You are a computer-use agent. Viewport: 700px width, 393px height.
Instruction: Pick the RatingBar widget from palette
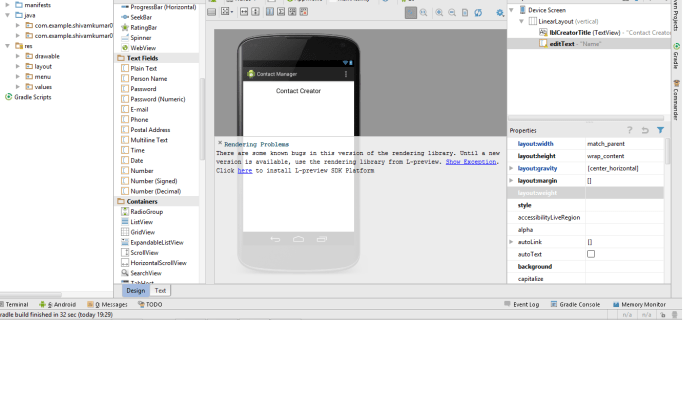139,27
